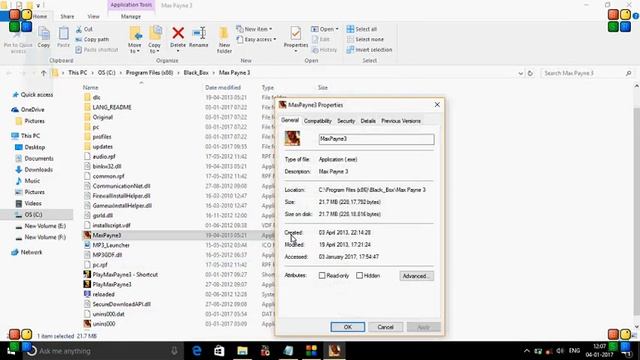Image resolution: width=640 pixels, height=360 pixels.
Task: Click OK in Properties dialog
Action: tap(348, 327)
